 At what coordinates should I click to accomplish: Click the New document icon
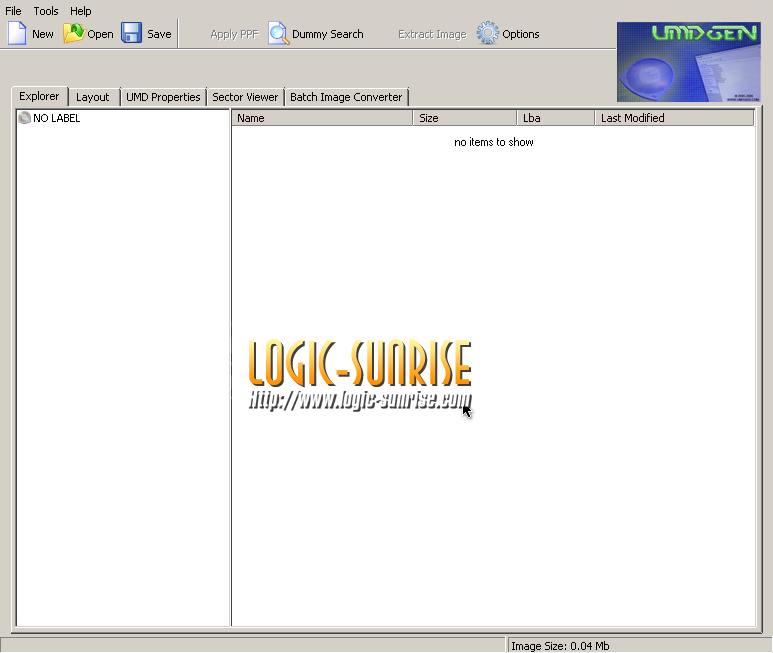click(17, 34)
